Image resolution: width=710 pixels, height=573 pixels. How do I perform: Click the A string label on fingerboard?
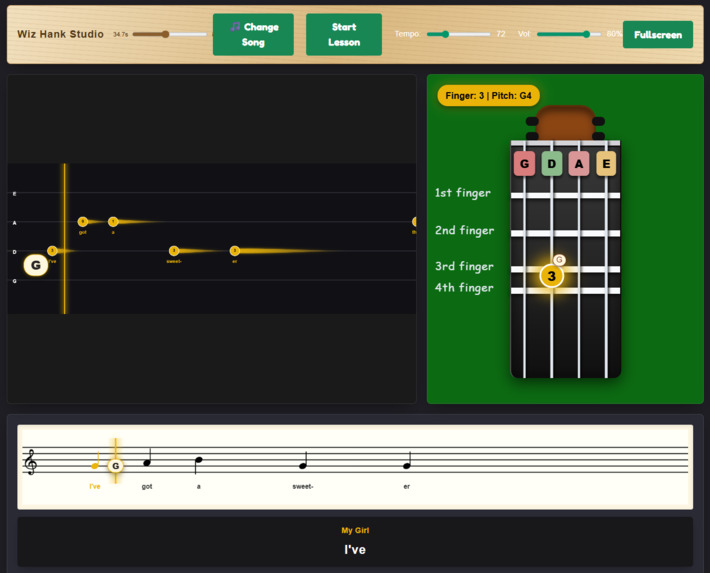click(579, 164)
